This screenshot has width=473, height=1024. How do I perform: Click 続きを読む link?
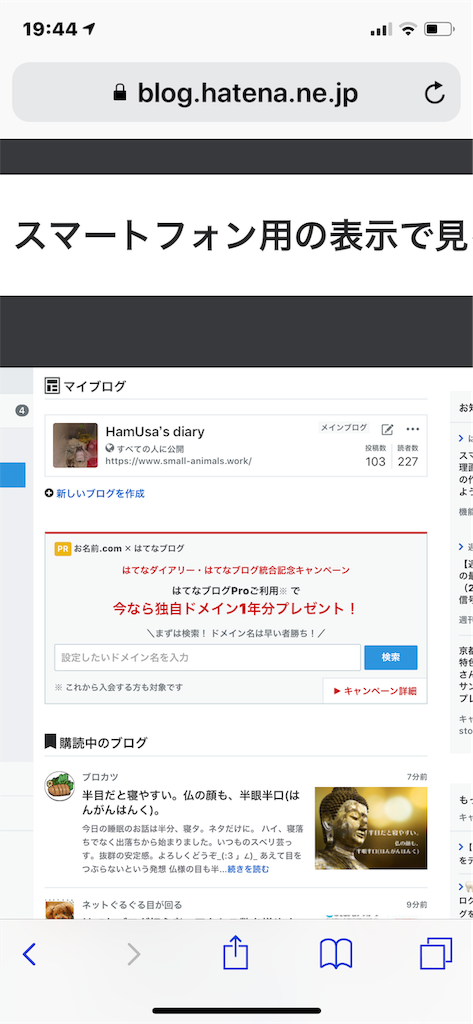[248, 869]
